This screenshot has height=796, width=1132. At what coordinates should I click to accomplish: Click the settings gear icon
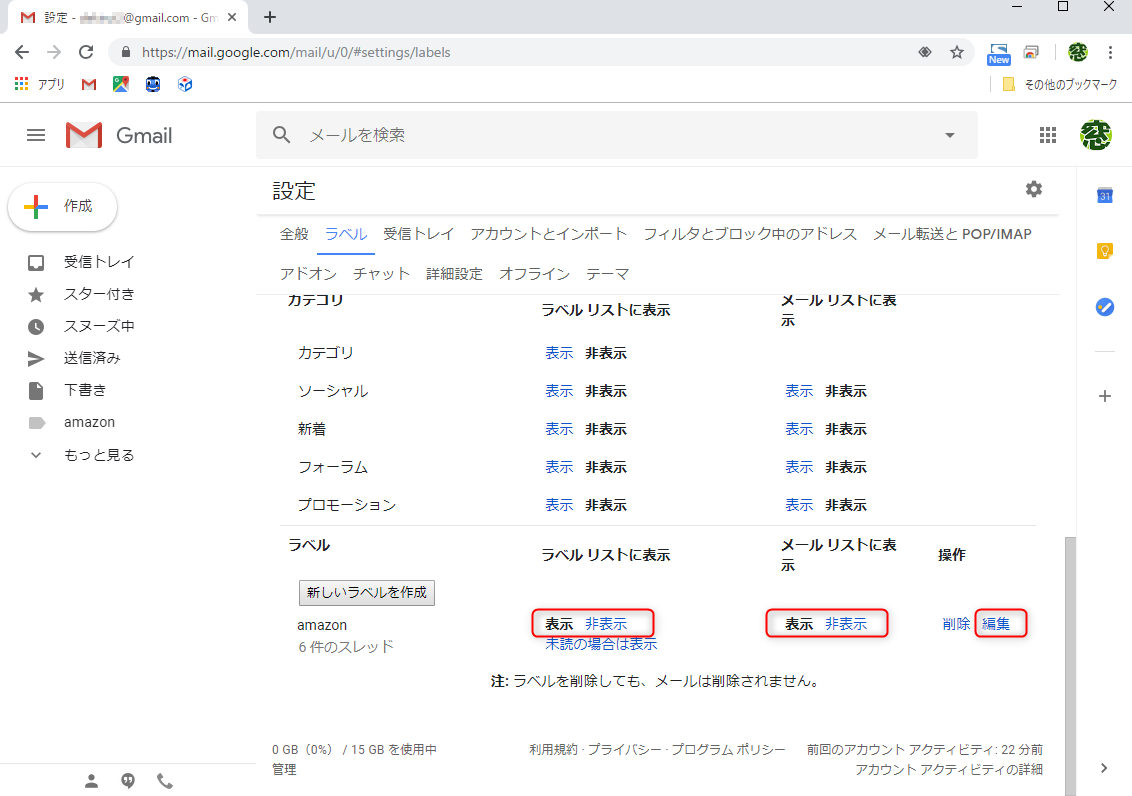pyautogui.click(x=1034, y=189)
